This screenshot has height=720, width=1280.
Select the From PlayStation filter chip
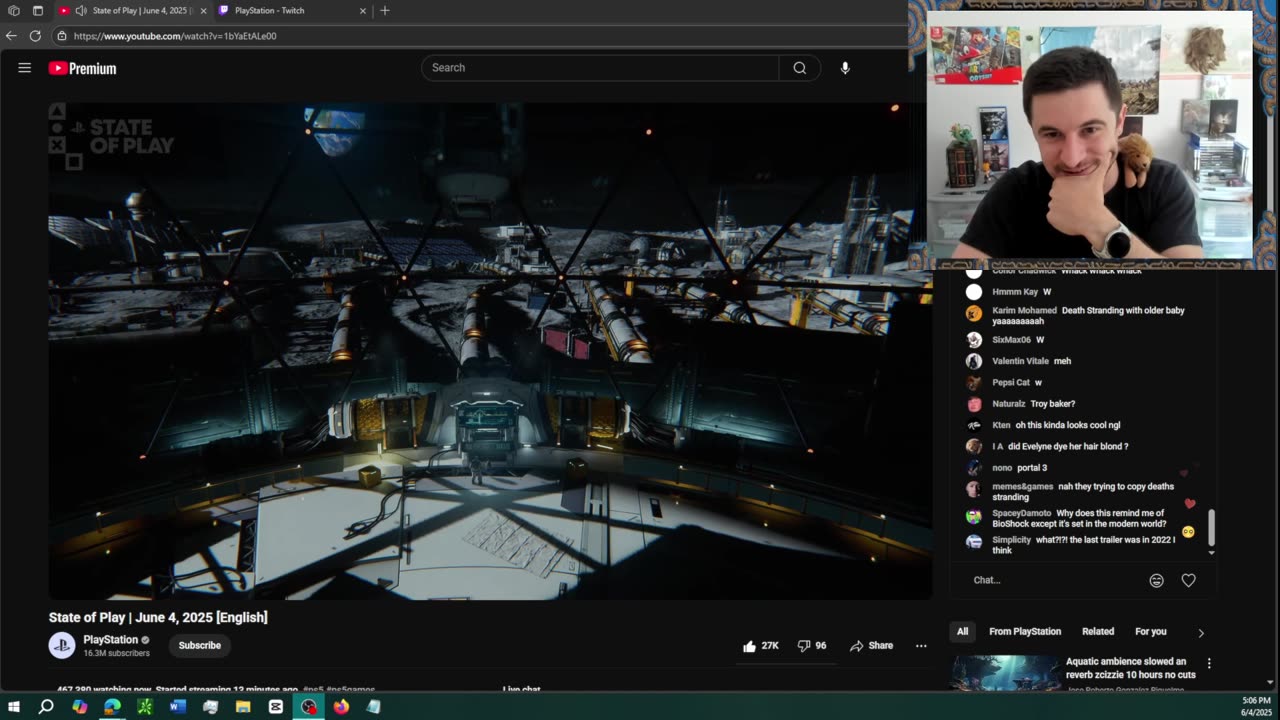1024,632
